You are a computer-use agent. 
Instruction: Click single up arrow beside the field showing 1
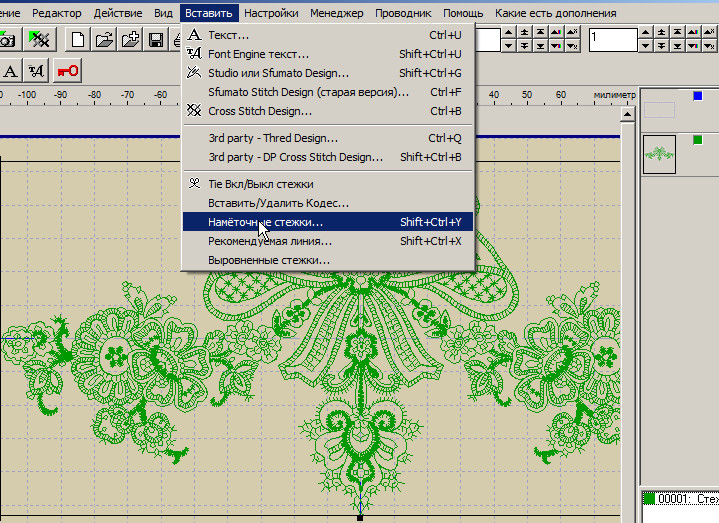[645, 32]
